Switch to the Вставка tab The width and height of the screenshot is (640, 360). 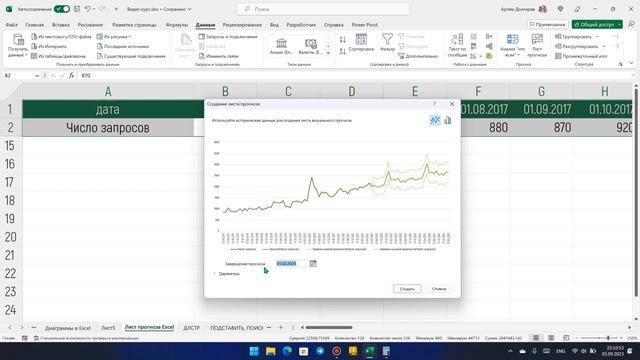point(61,25)
